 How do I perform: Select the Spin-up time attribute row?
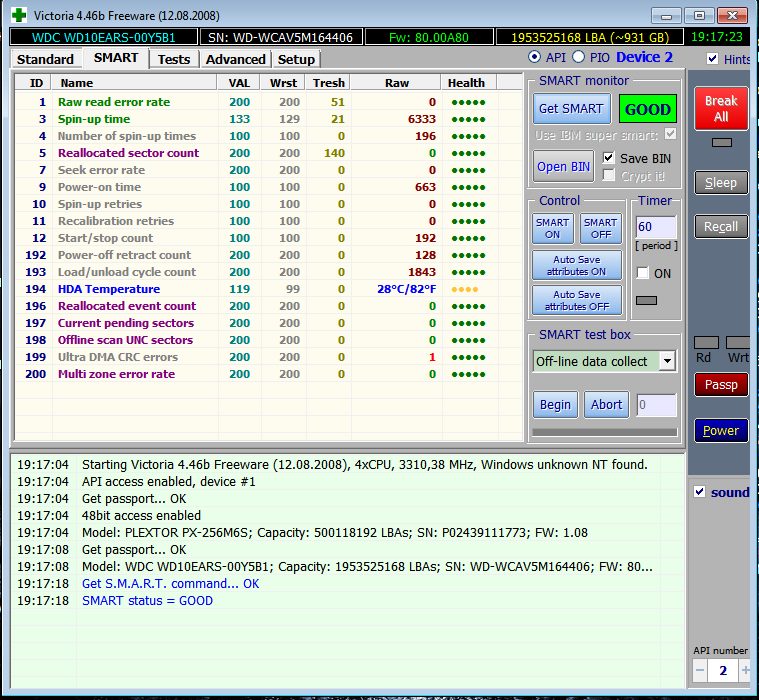269,119
